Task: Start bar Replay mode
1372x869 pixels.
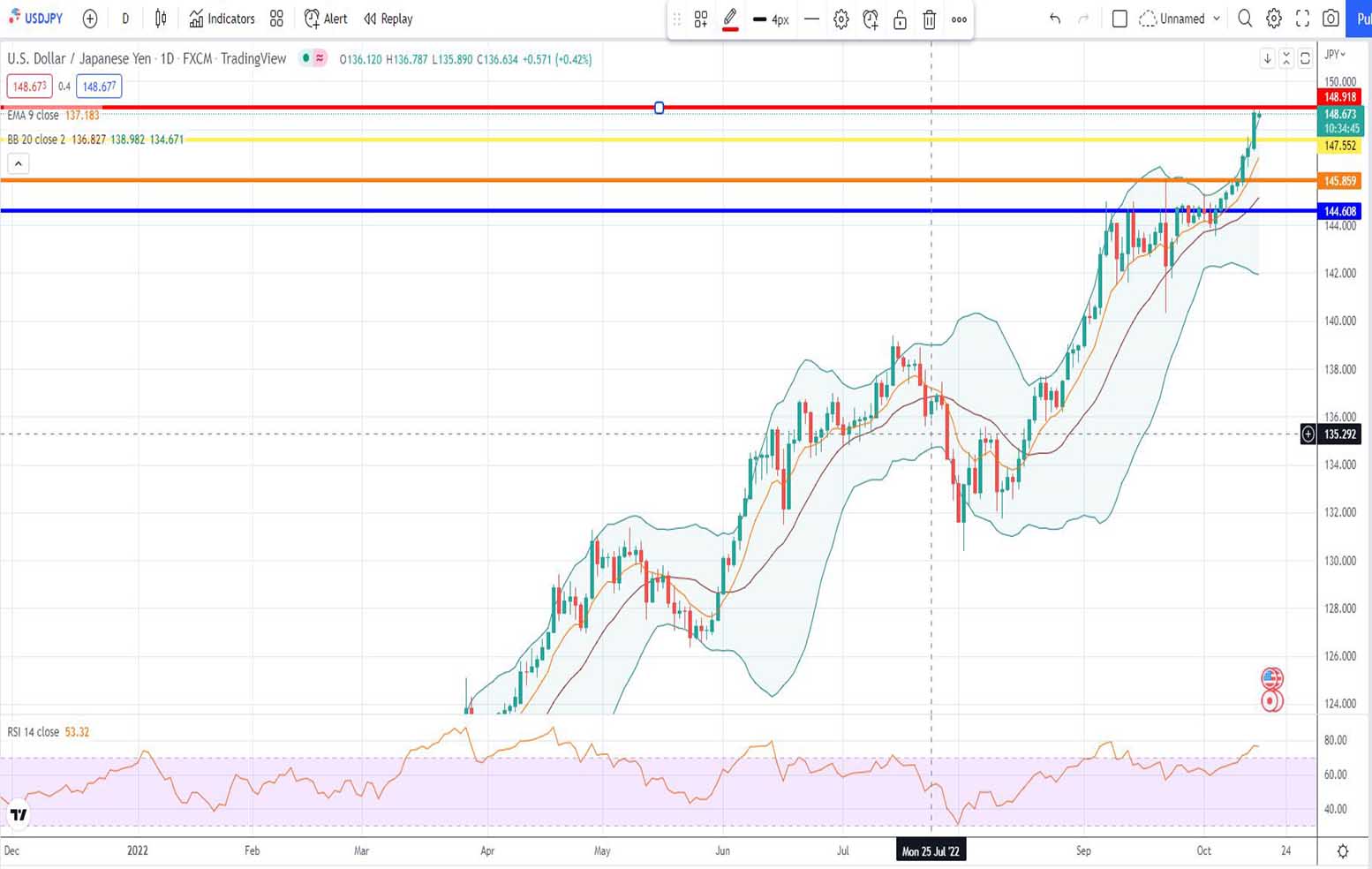Action: (388, 19)
